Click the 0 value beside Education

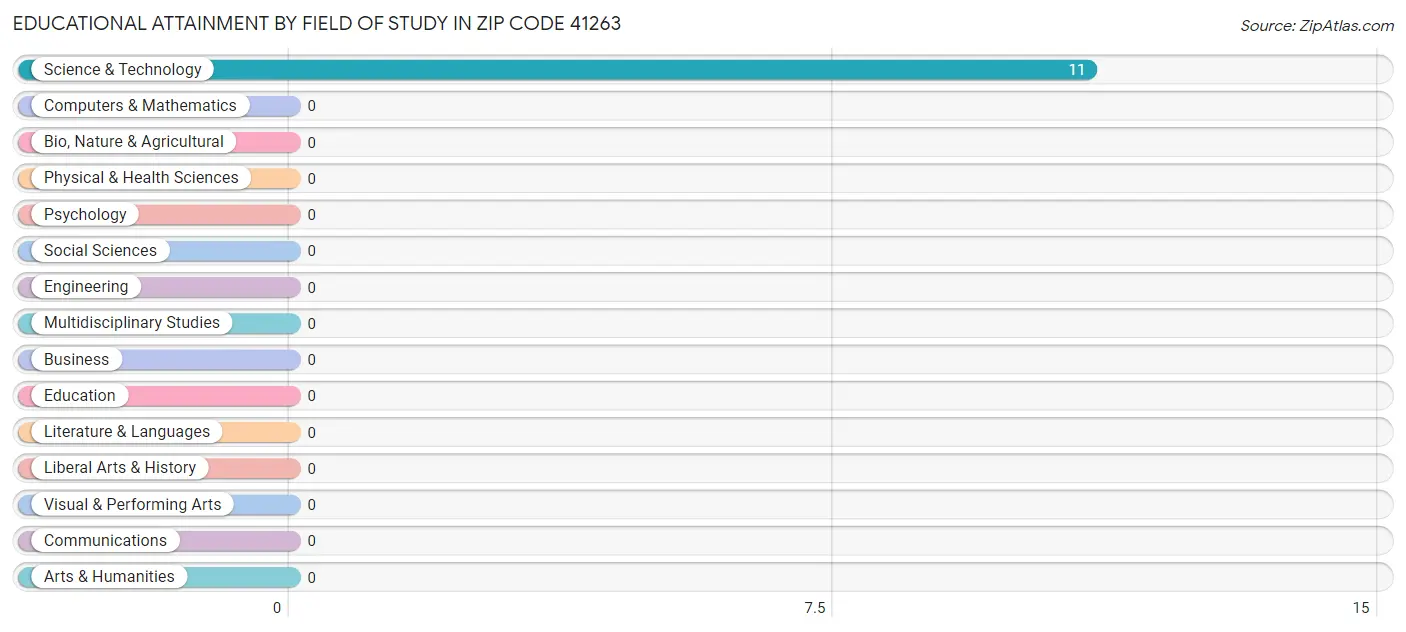pyautogui.click(x=311, y=396)
